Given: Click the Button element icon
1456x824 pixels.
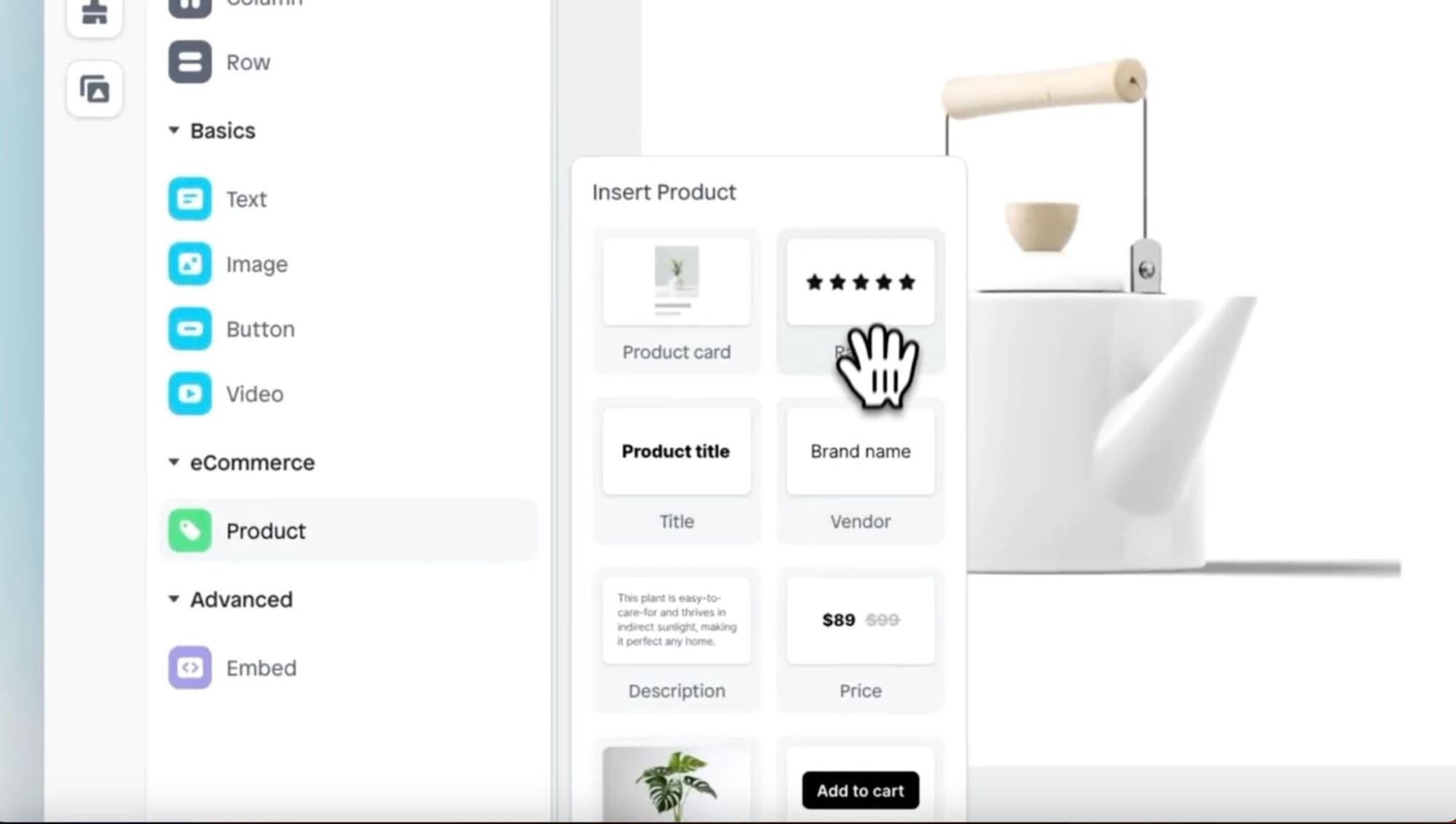Looking at the screenshot, I should (x=191, y=329).
